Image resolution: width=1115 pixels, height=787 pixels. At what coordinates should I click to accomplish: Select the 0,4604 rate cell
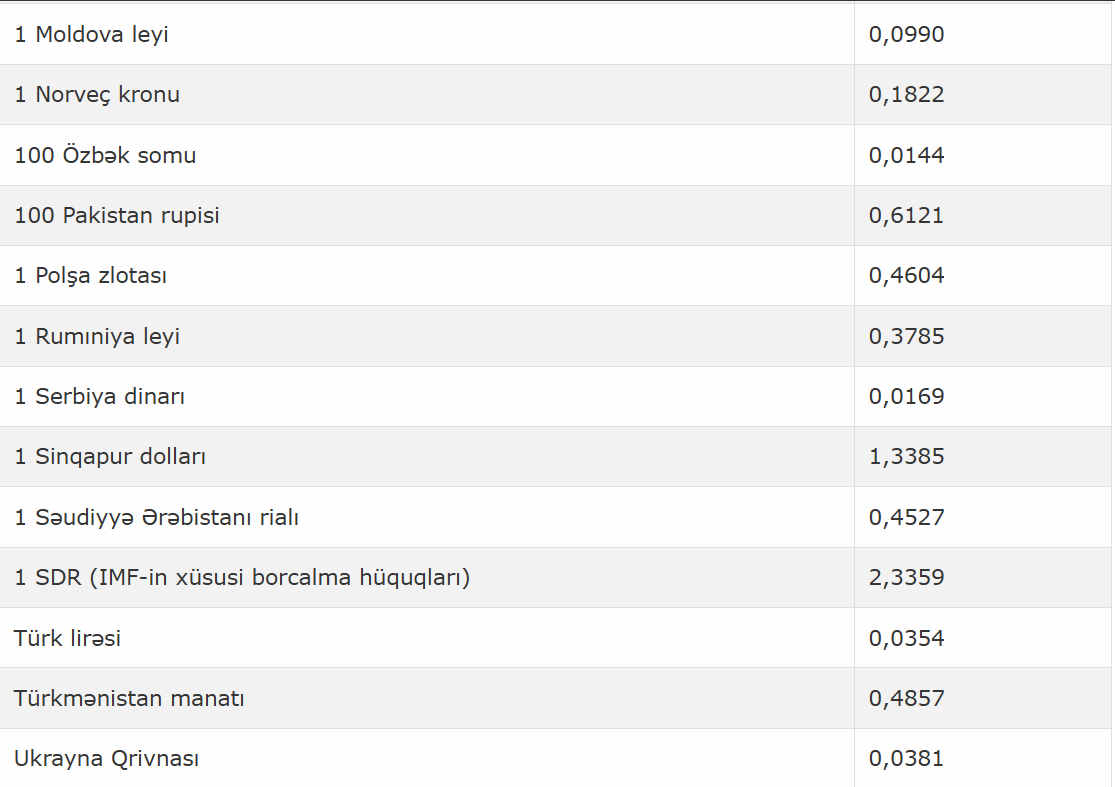(x=983, y=276)
